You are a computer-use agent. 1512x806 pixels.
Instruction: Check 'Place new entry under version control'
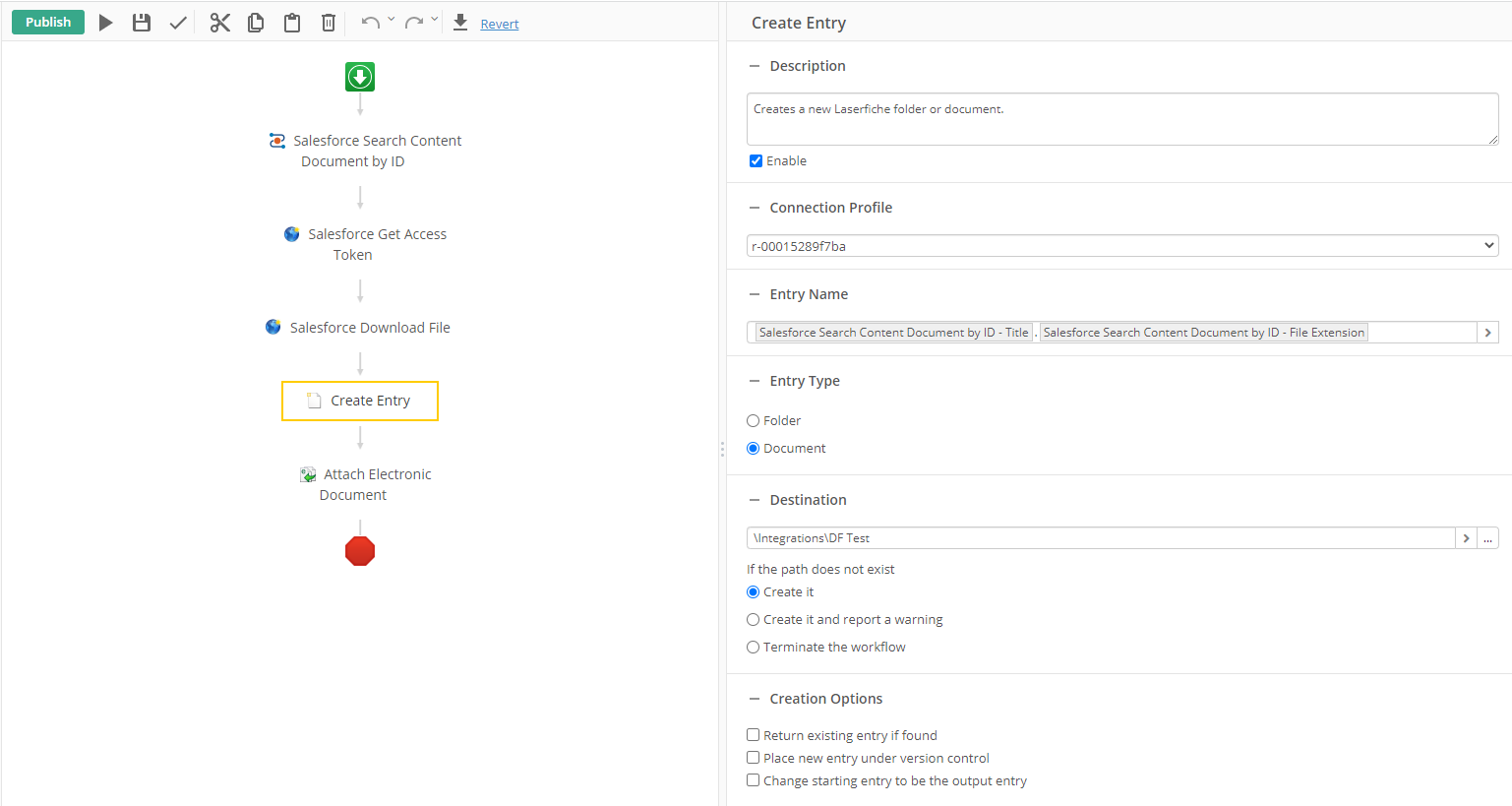click(753, 758)
